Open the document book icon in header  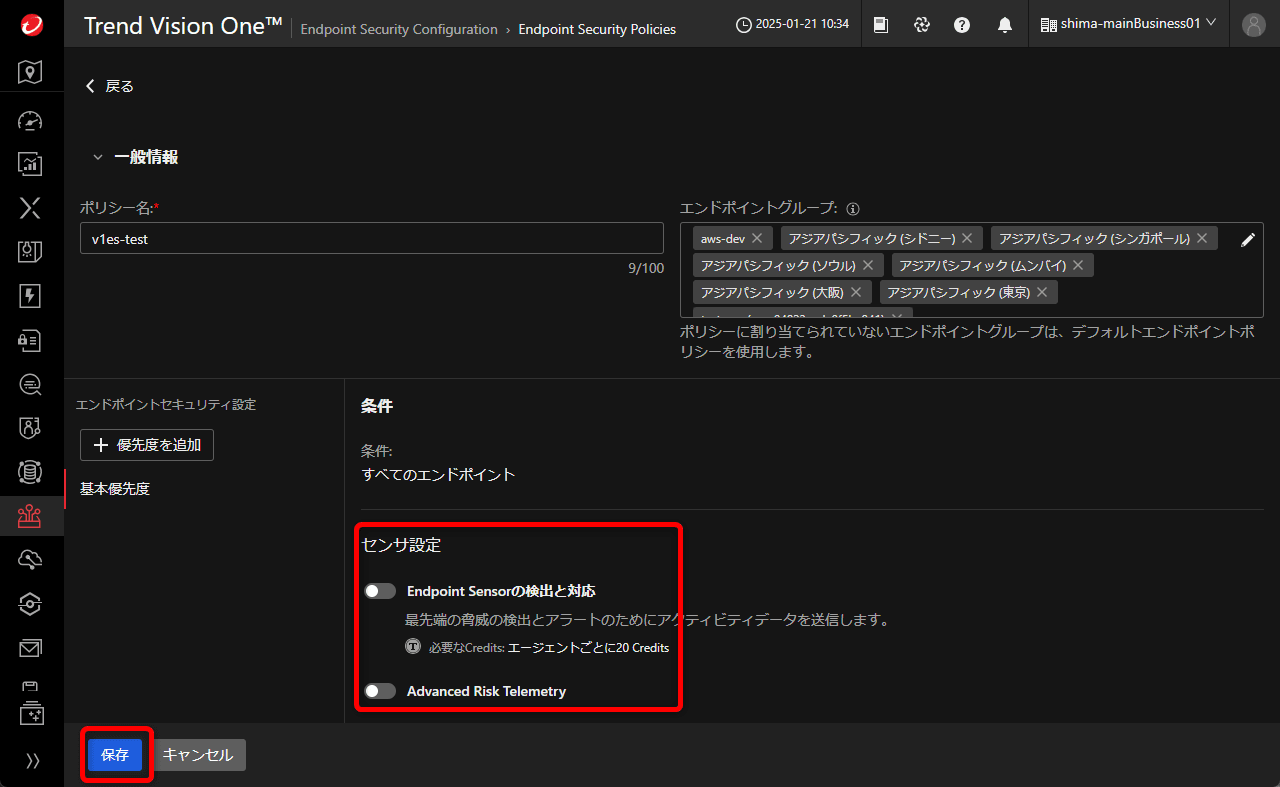click(881, 25)
